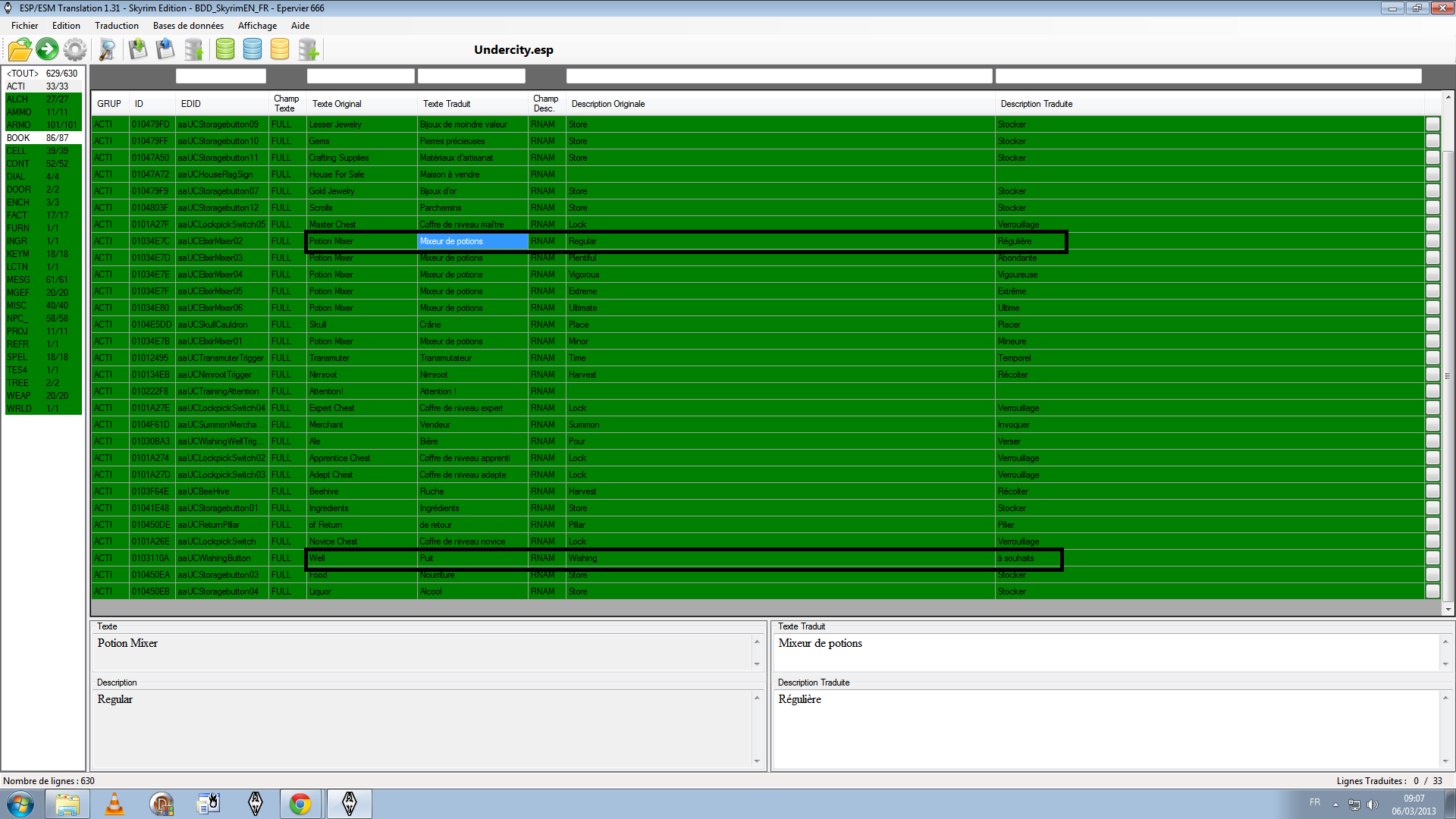The height and width of the screenshot is (819, 1456).
Task: Click the EDID filter input field
Action: 221,76
